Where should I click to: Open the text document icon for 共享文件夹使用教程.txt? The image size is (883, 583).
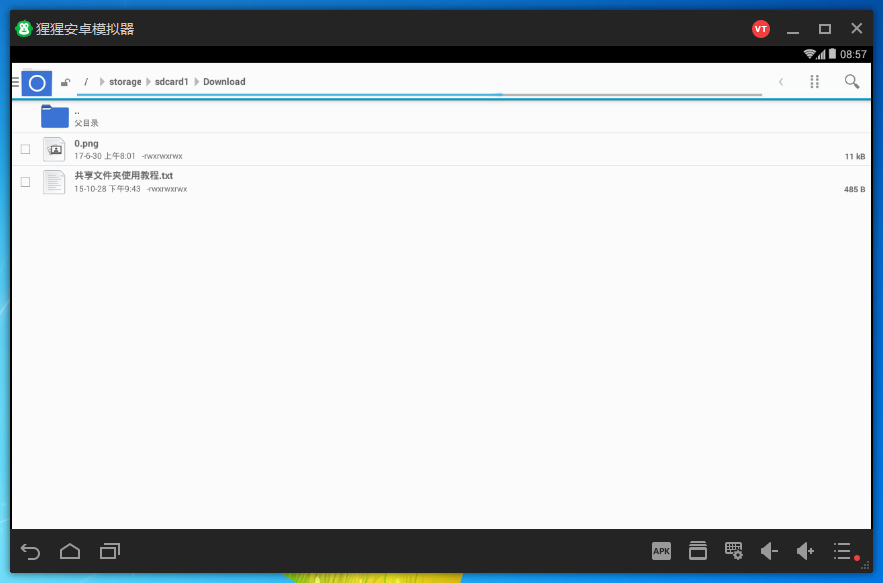coord(54,182)
